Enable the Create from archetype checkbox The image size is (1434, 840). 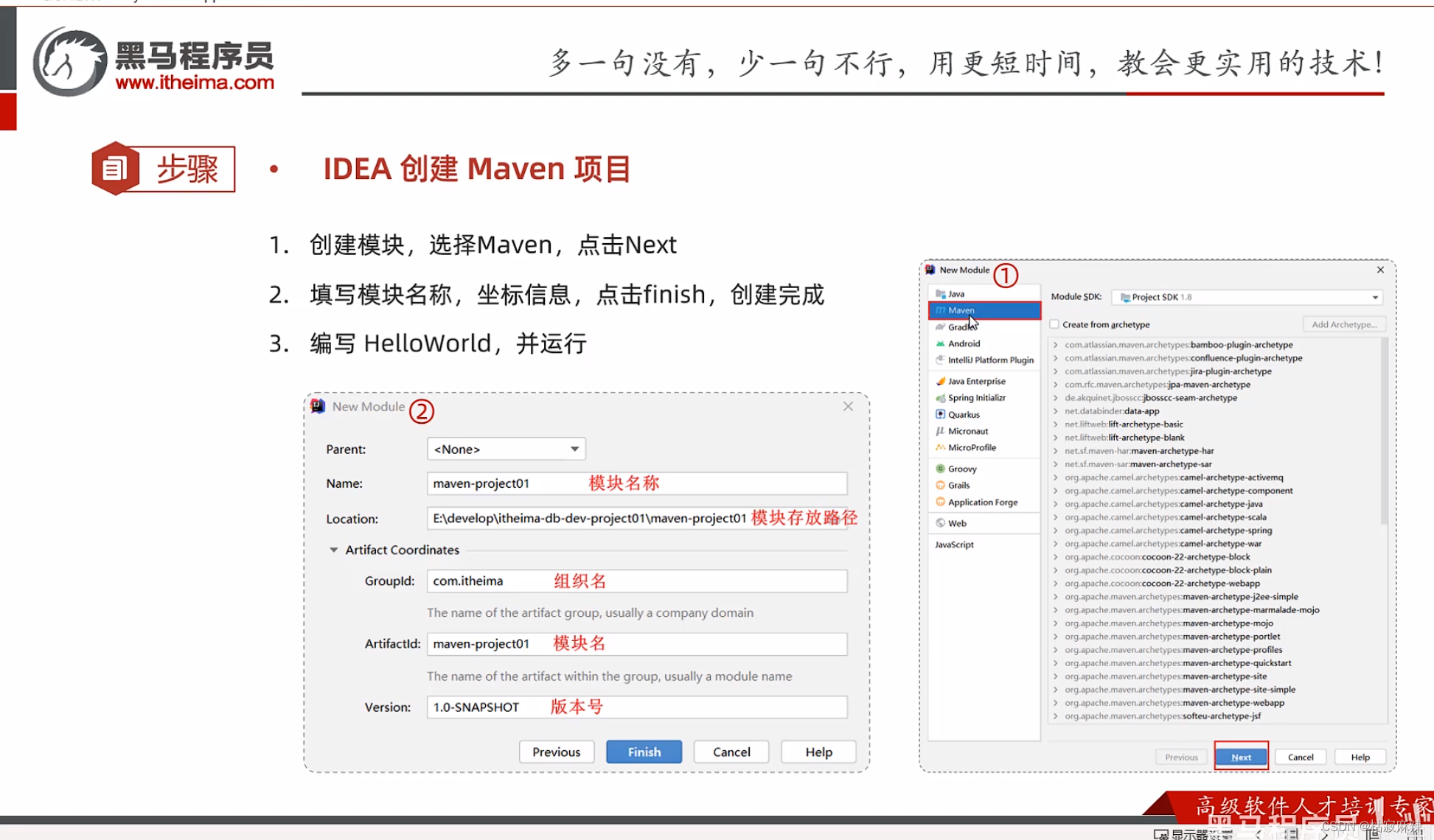[x=1054, y=323]
